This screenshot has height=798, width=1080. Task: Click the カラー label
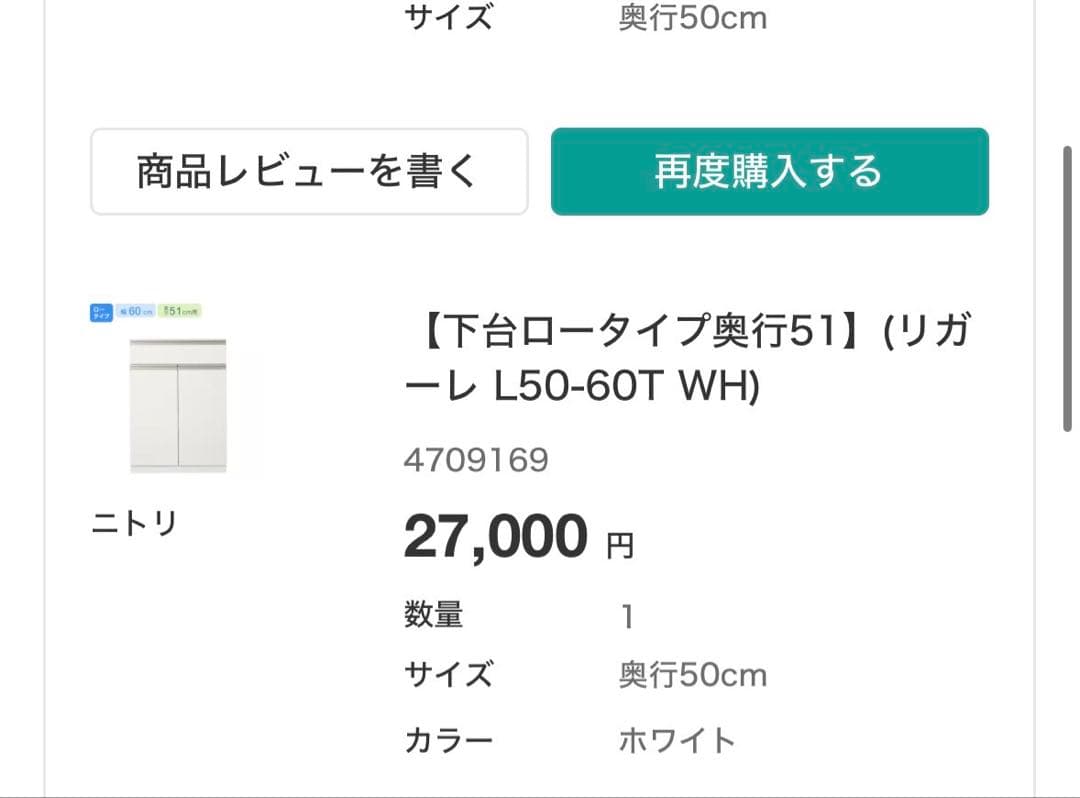pos(448,738)
